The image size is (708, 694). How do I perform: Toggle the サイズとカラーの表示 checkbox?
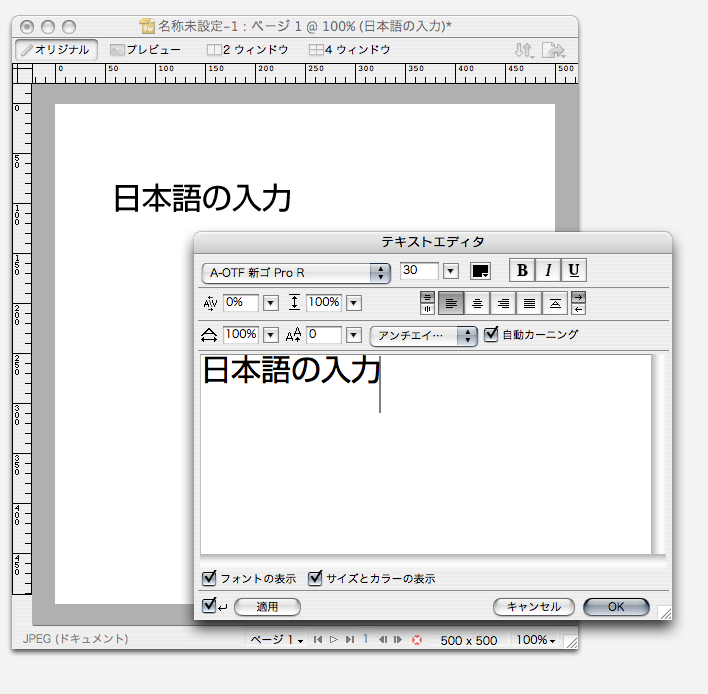pyautogui.click(x=315, y=578)
